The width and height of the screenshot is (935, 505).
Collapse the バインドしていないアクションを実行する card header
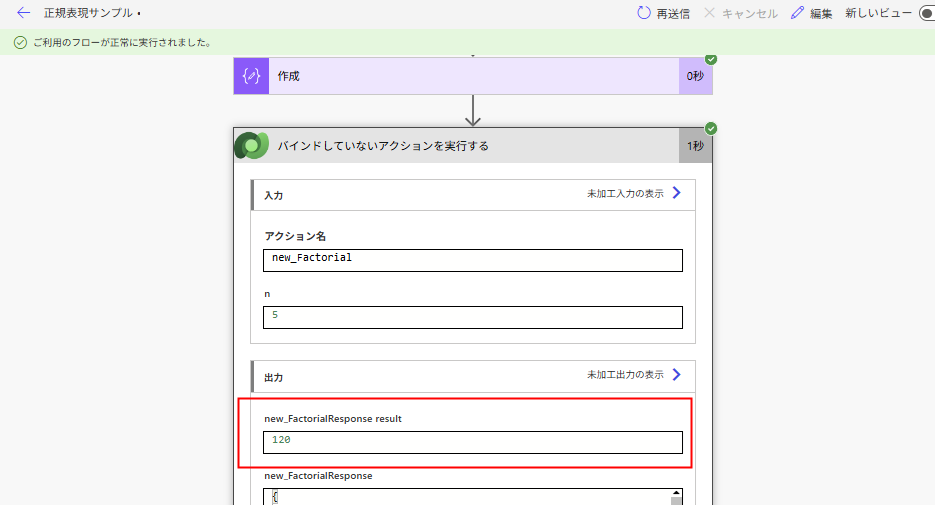pos(470,146)
